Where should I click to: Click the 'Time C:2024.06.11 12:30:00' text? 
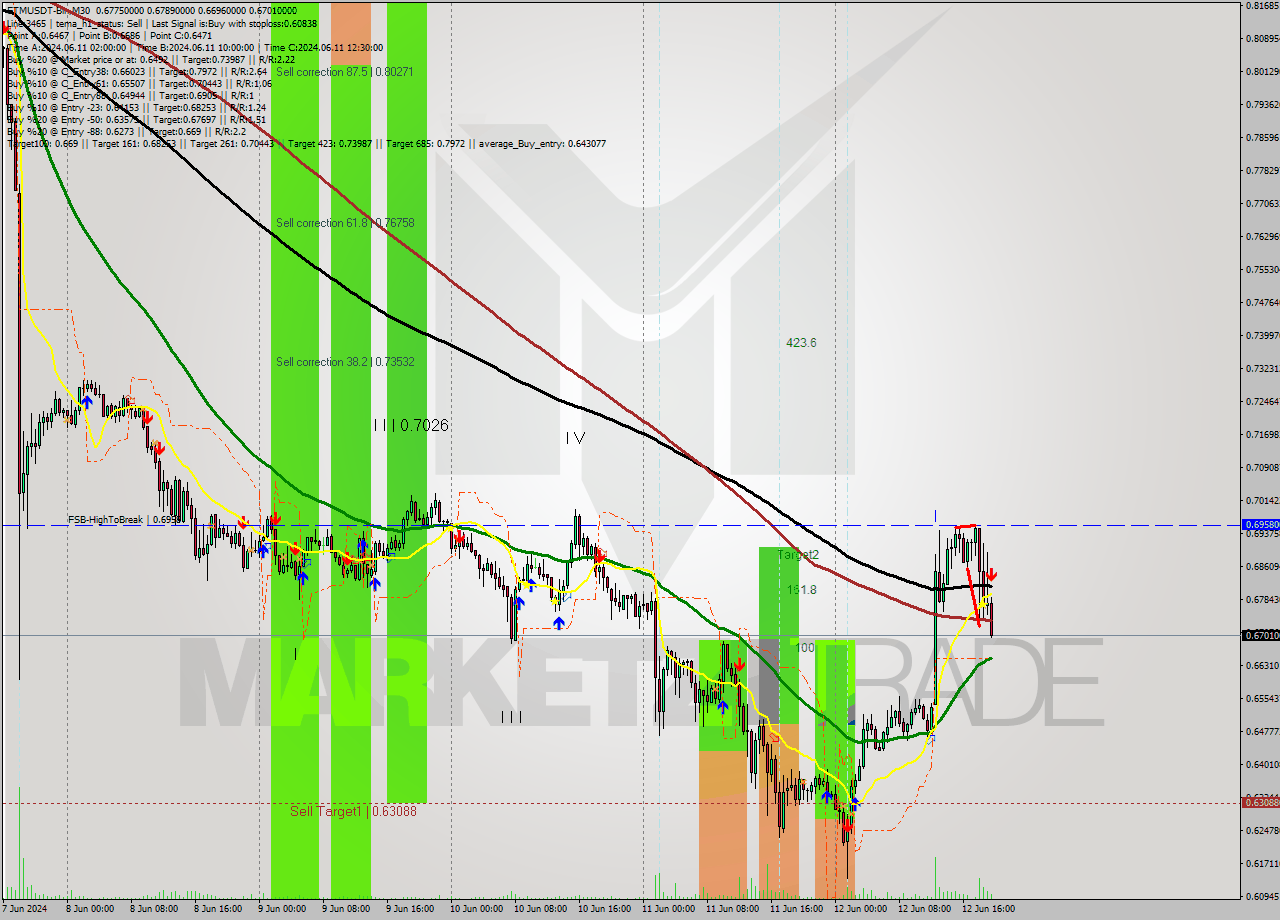pos(324,47)
